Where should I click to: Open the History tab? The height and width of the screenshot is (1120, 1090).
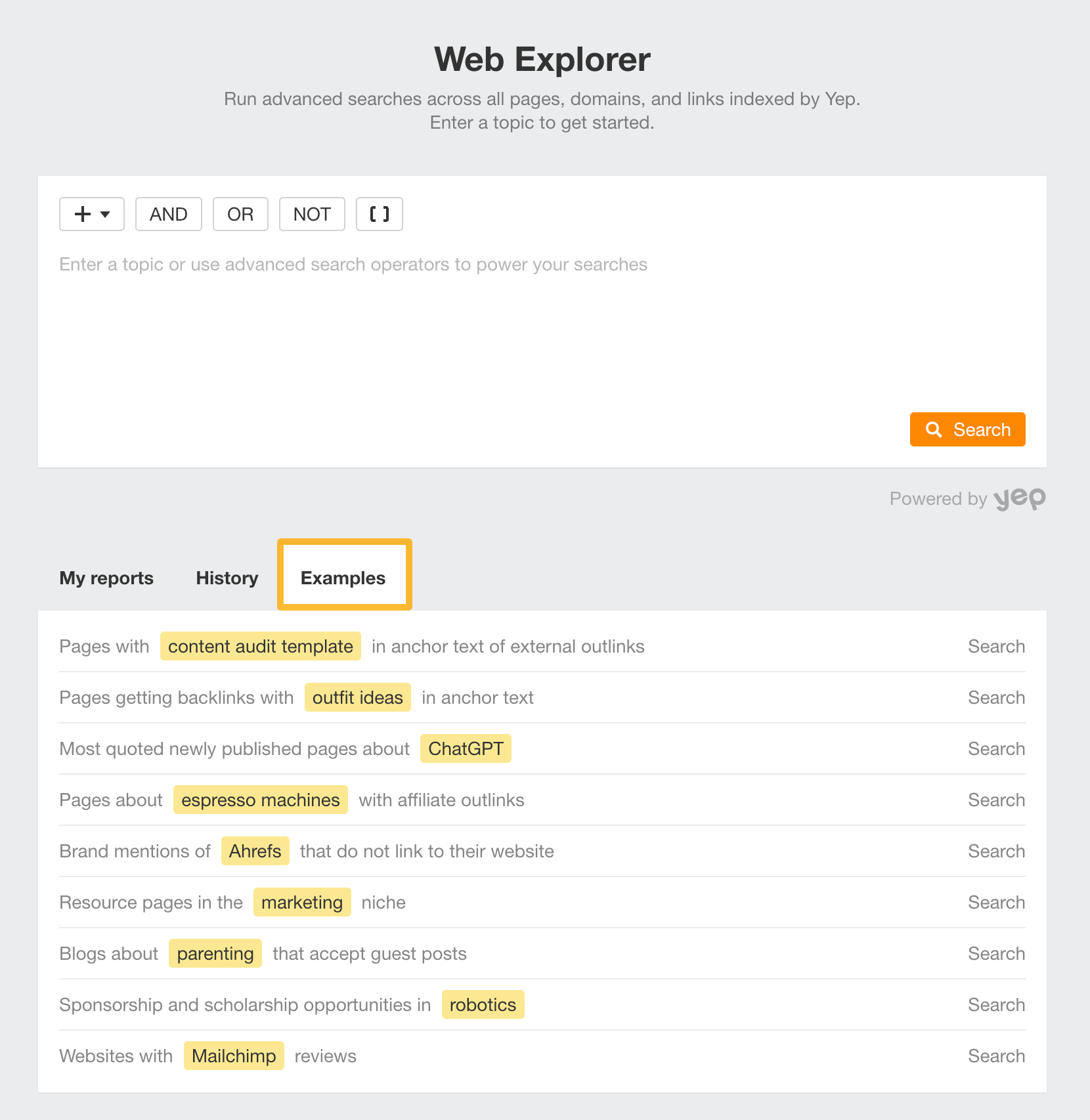click(x=227, y=578)
